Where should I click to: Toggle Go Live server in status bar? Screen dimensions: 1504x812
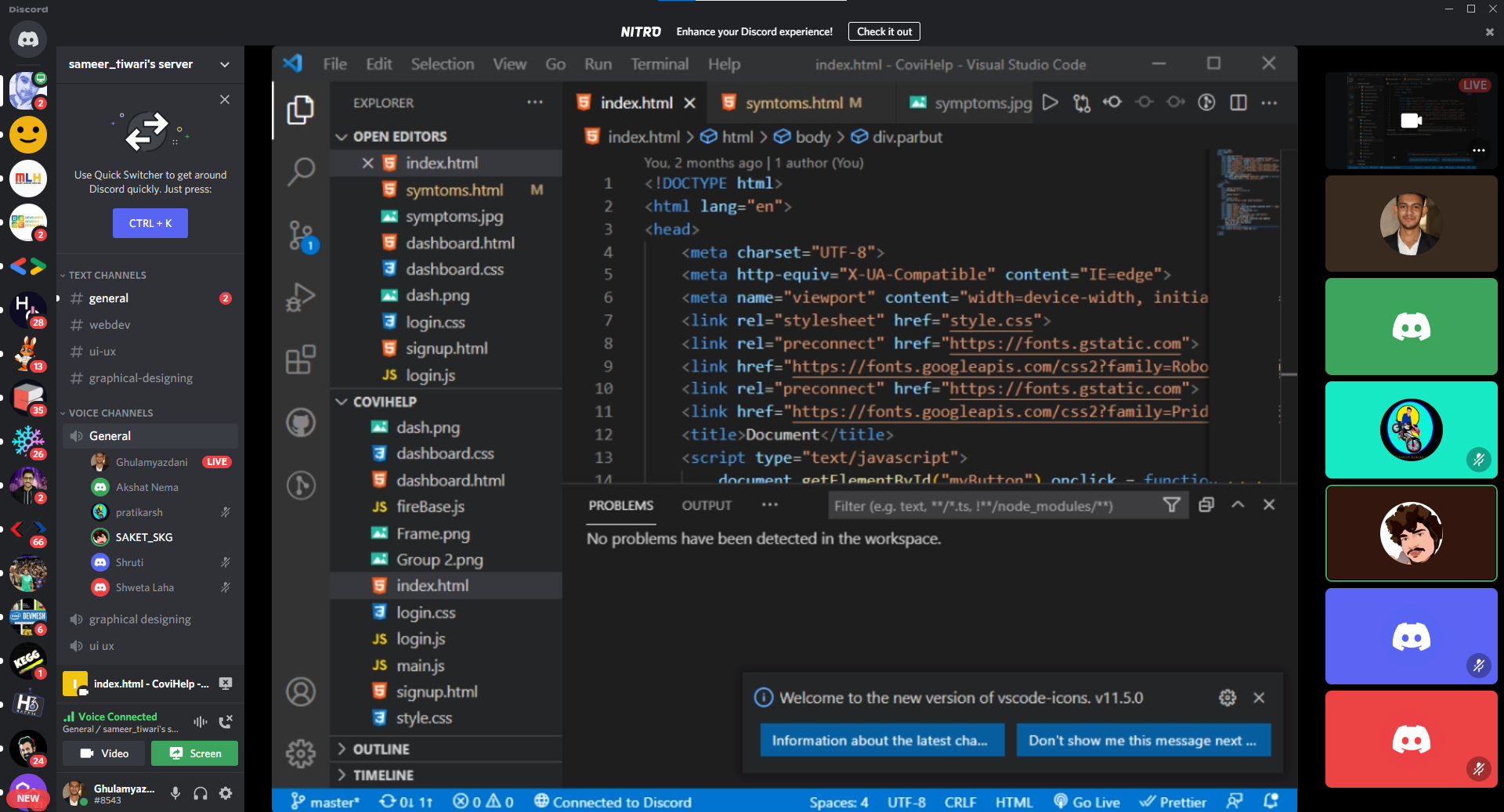pos(1086,802)
